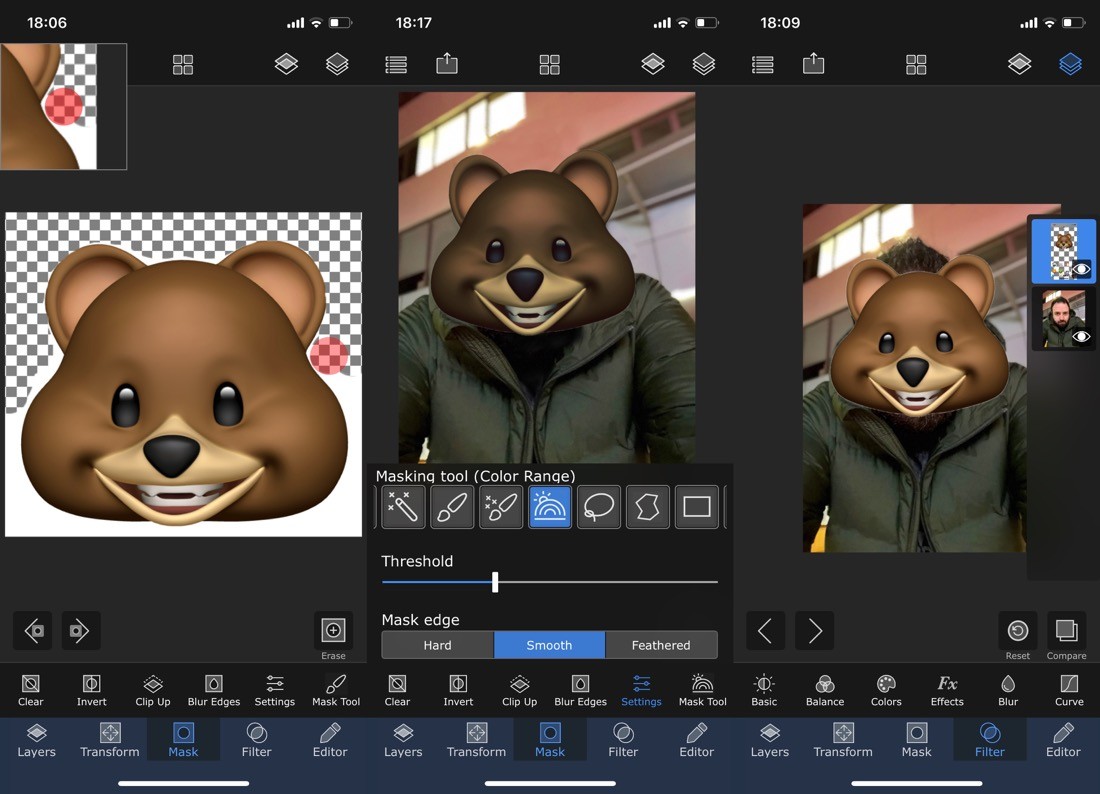Select the brush masking tool
Viewport: 1100px width, 794px height.
(452, 506)
